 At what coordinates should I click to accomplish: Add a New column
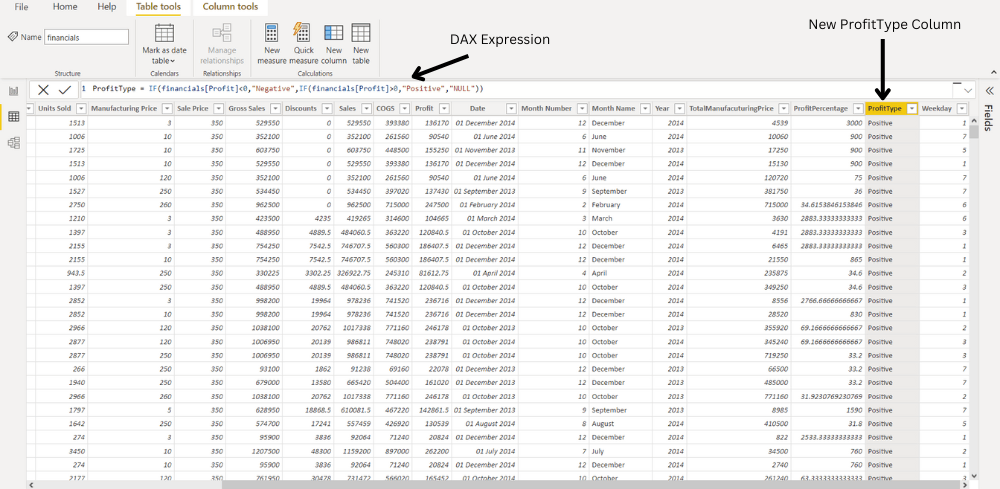click(334, 44)
